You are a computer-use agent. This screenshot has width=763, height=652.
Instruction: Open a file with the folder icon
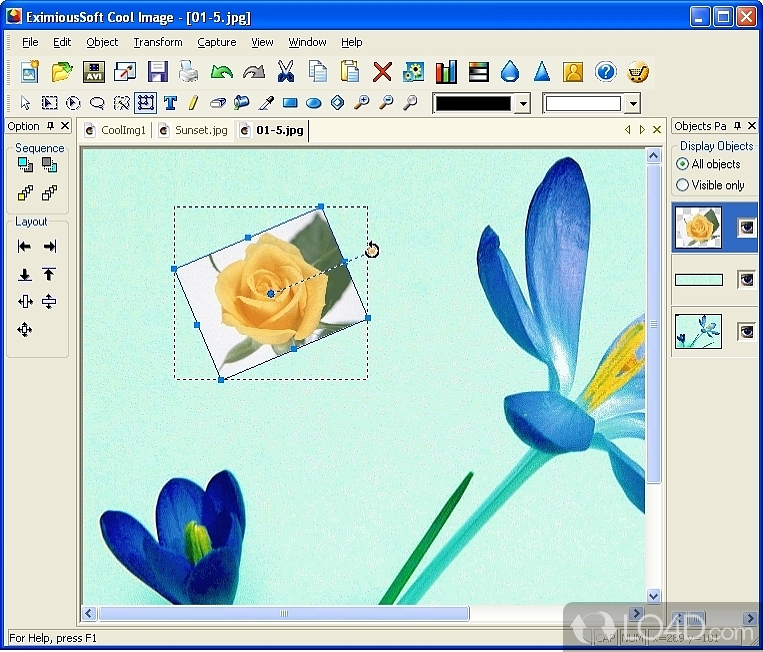[x=62, y=72]
